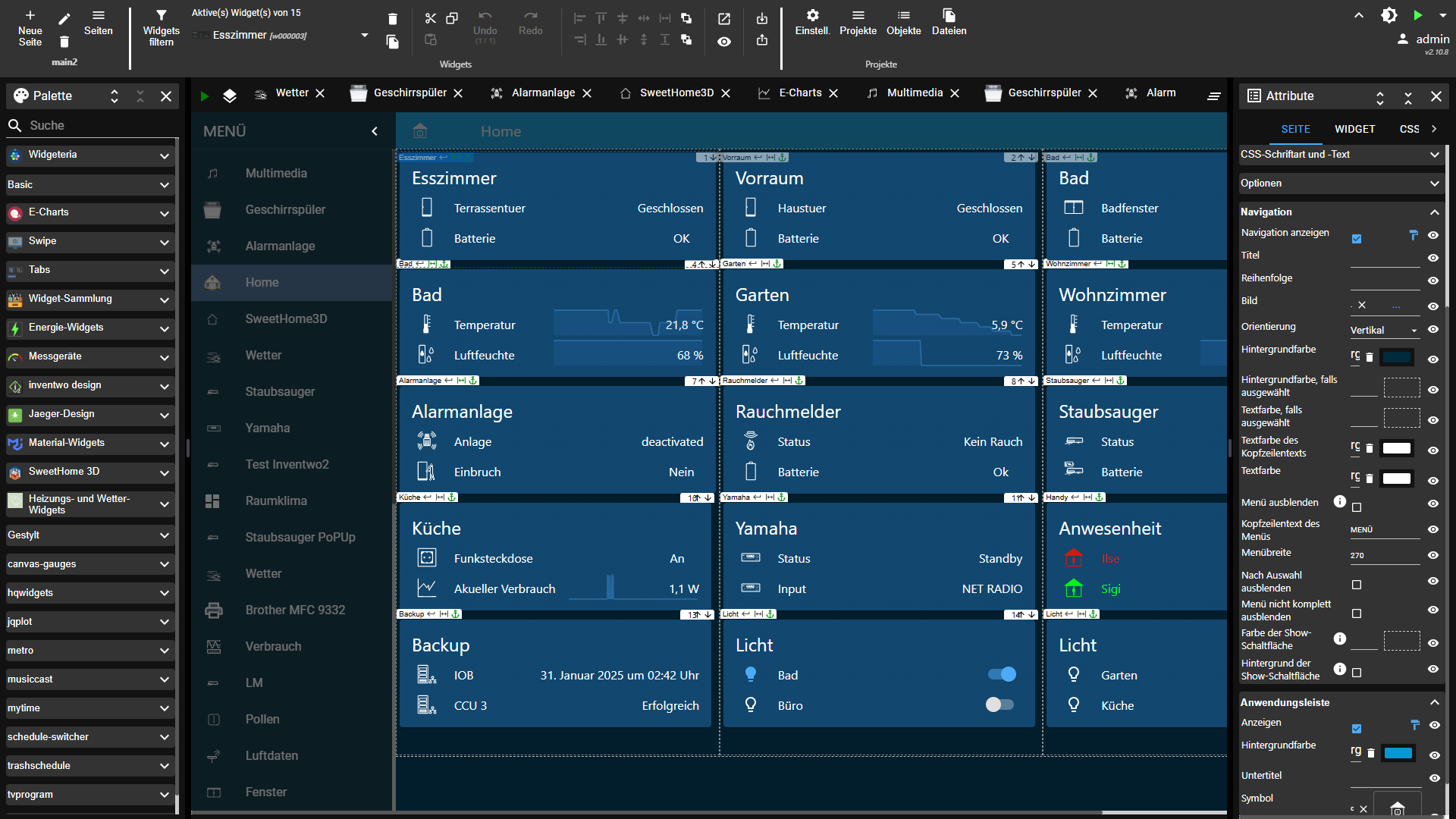This screenshot has width=1456, height=819.
Task: Click the Menübreite 270 input field
Action: click(1385, 555)
